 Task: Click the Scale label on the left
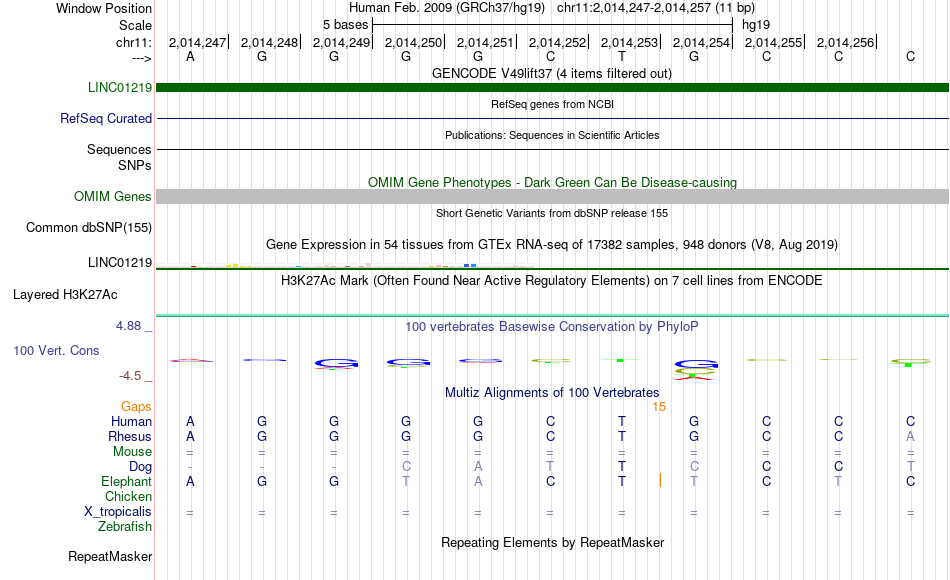click(x=135, y=25)
